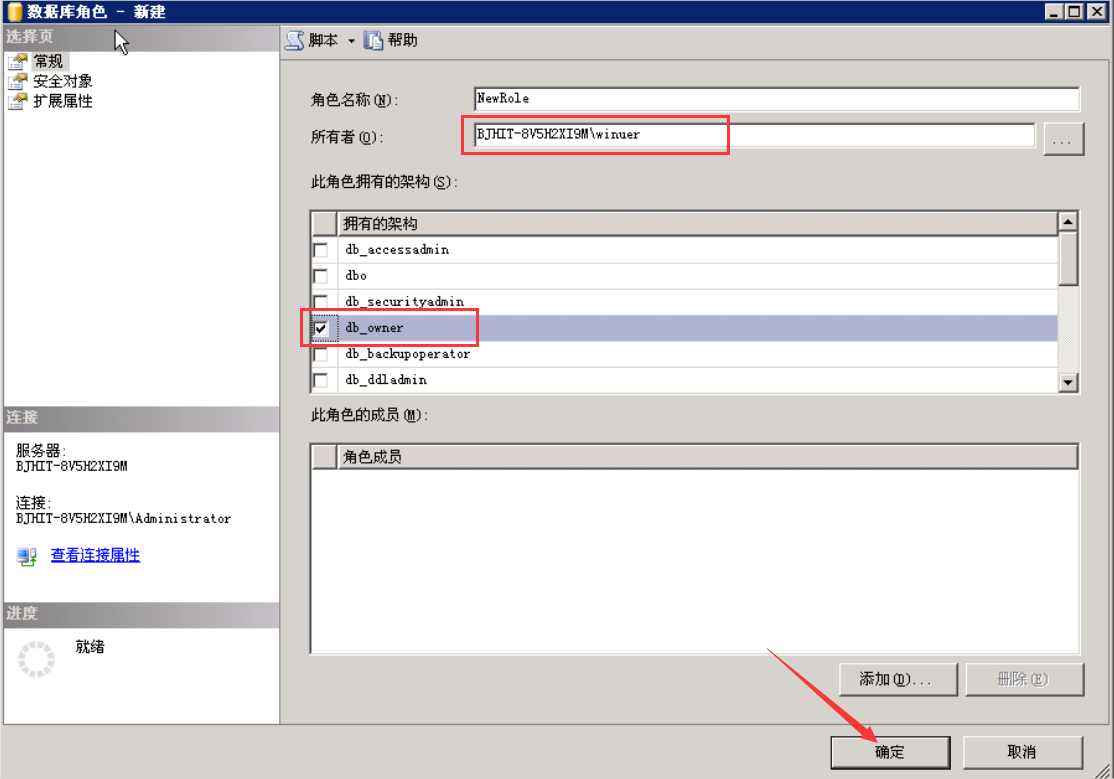
Task: Click the 取消 (Cancel) button
Action: [1022, 752]
